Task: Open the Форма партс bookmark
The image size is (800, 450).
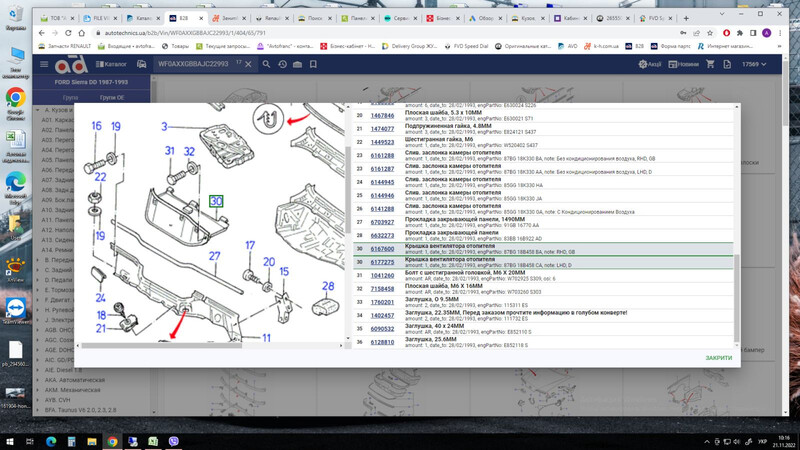Action: tap(670, 46)
